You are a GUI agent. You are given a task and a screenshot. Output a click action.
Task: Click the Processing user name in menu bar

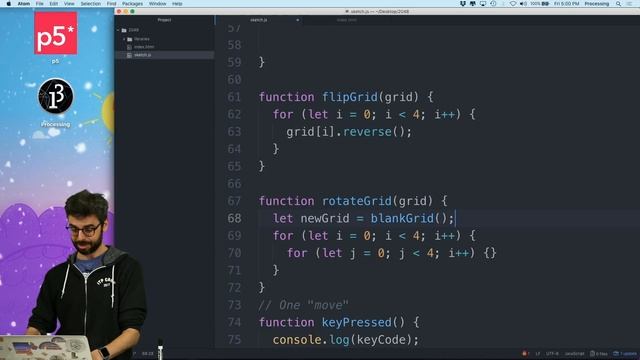click(x=597, y=4)
